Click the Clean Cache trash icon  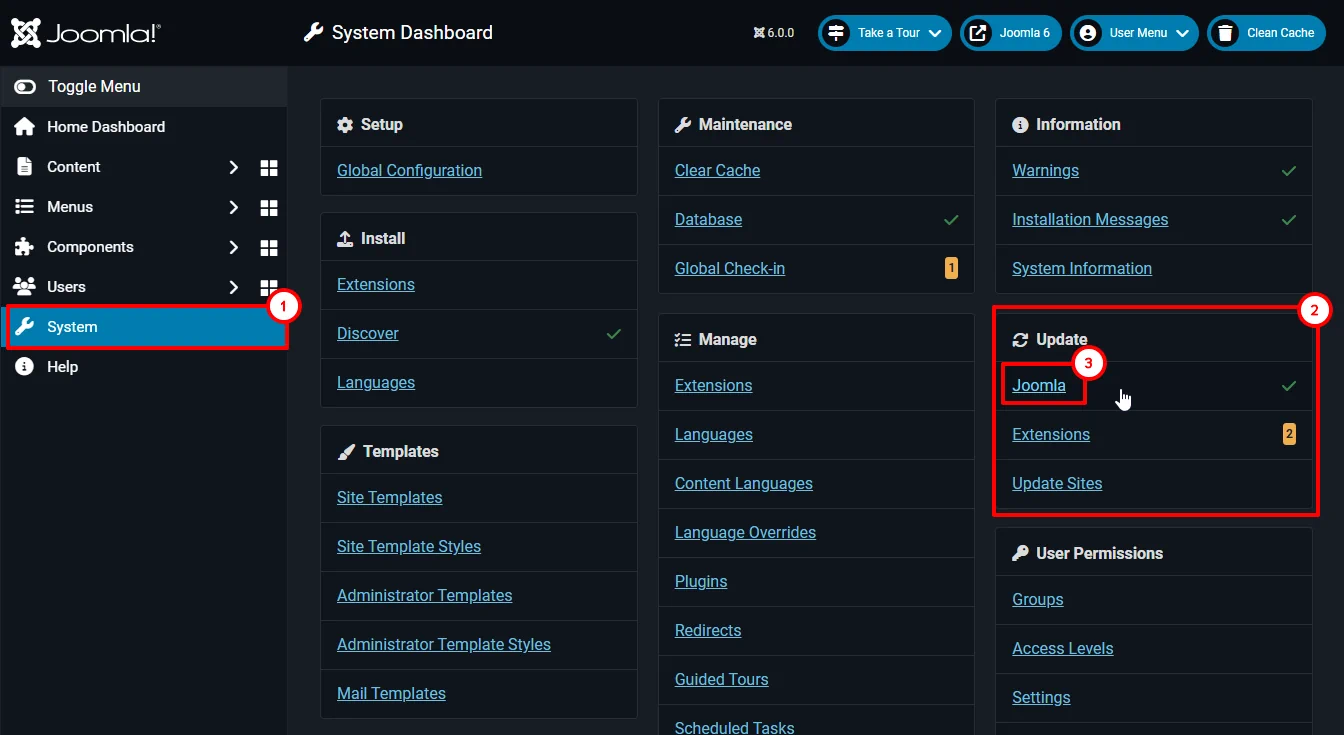pyautogui.click(x=1224, y=33)
